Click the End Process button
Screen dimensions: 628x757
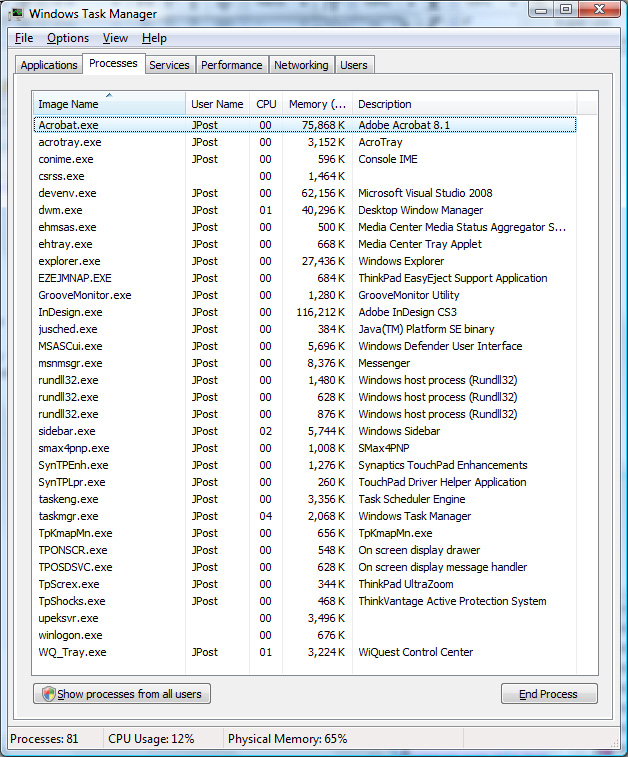tap(549, 694)
